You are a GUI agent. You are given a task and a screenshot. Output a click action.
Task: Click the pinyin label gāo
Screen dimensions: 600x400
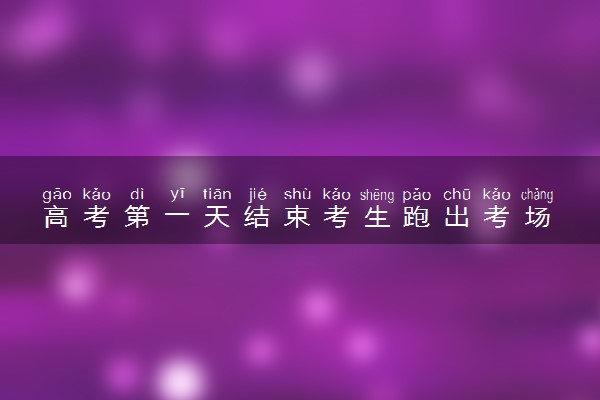(x=57, y=195)
